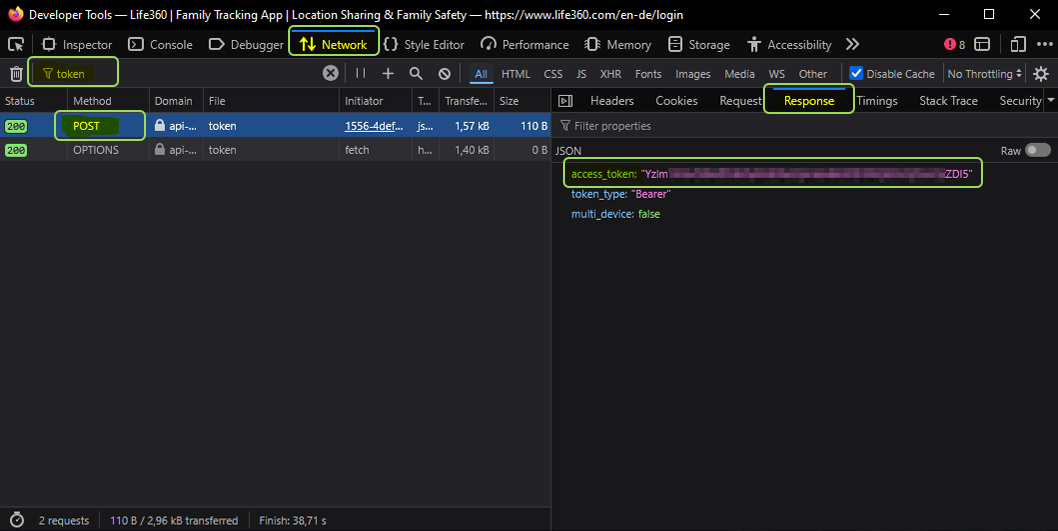1058x531 pixels.
Task: Switch to the Console panel
Action: pos(161,45)
